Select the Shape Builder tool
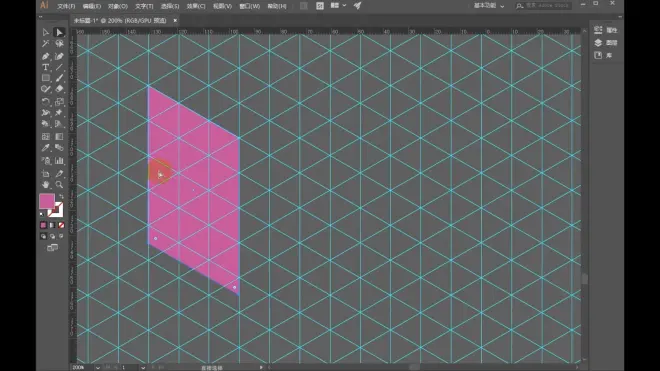Viewport: 660px width, 371px height. pos(45,124)
